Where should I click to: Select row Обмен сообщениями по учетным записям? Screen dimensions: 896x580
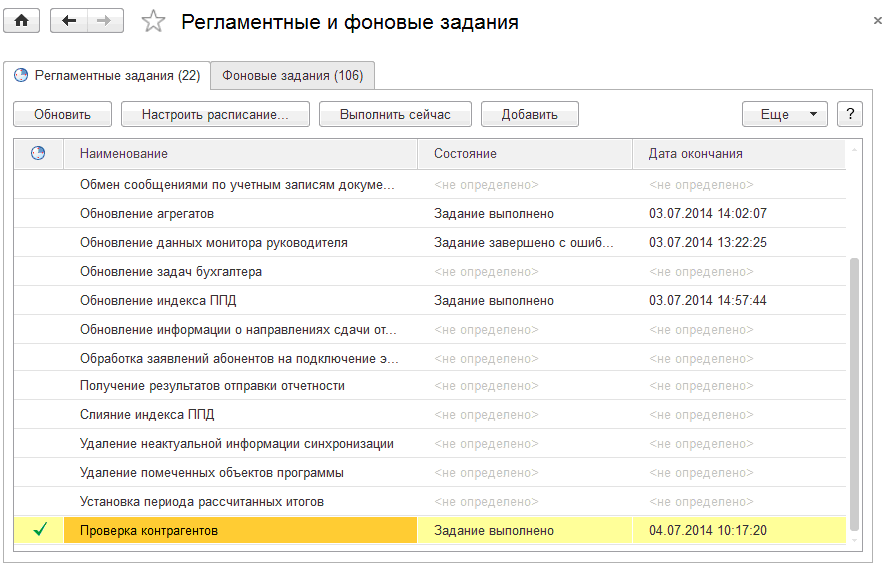pyautogui.click(x=430, y=185)
